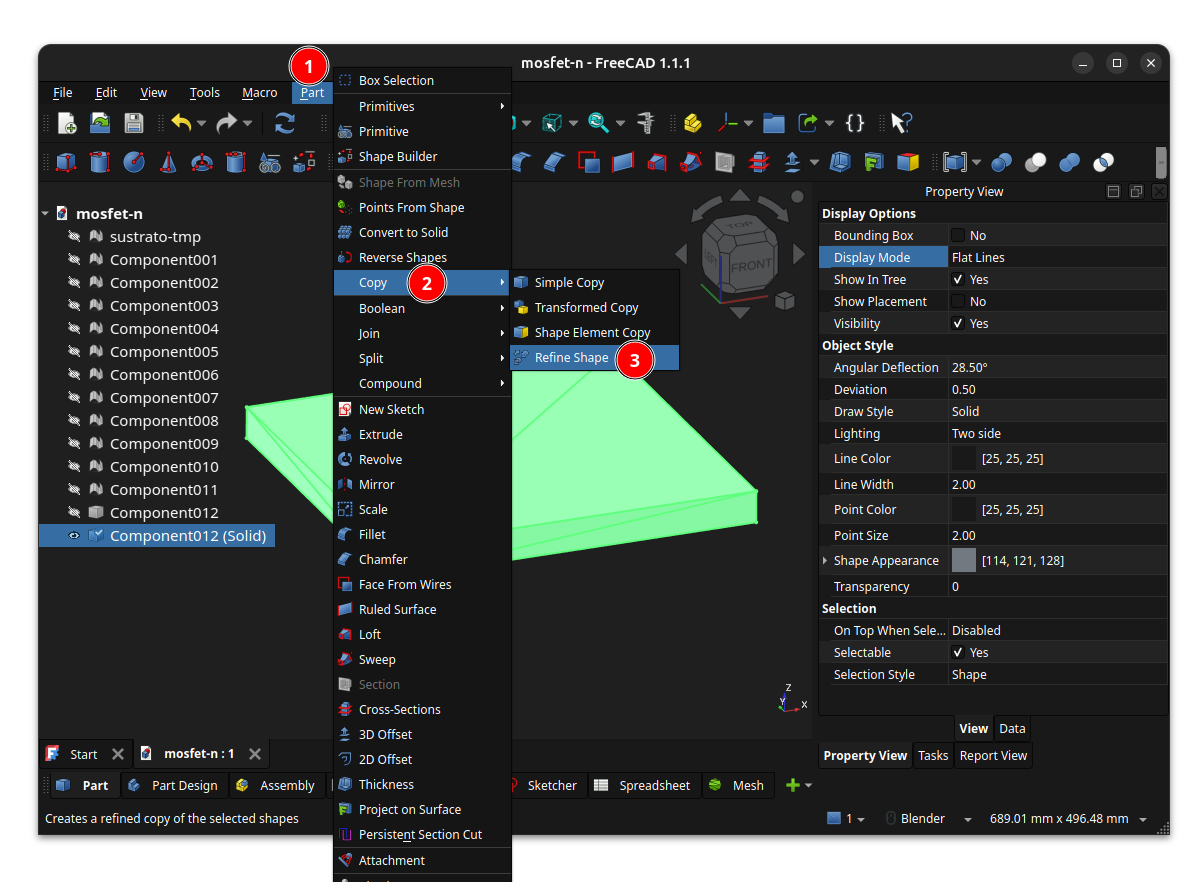Click the blue Create Group folder icon
This screenshot has width=1180, height=882.
774,123
